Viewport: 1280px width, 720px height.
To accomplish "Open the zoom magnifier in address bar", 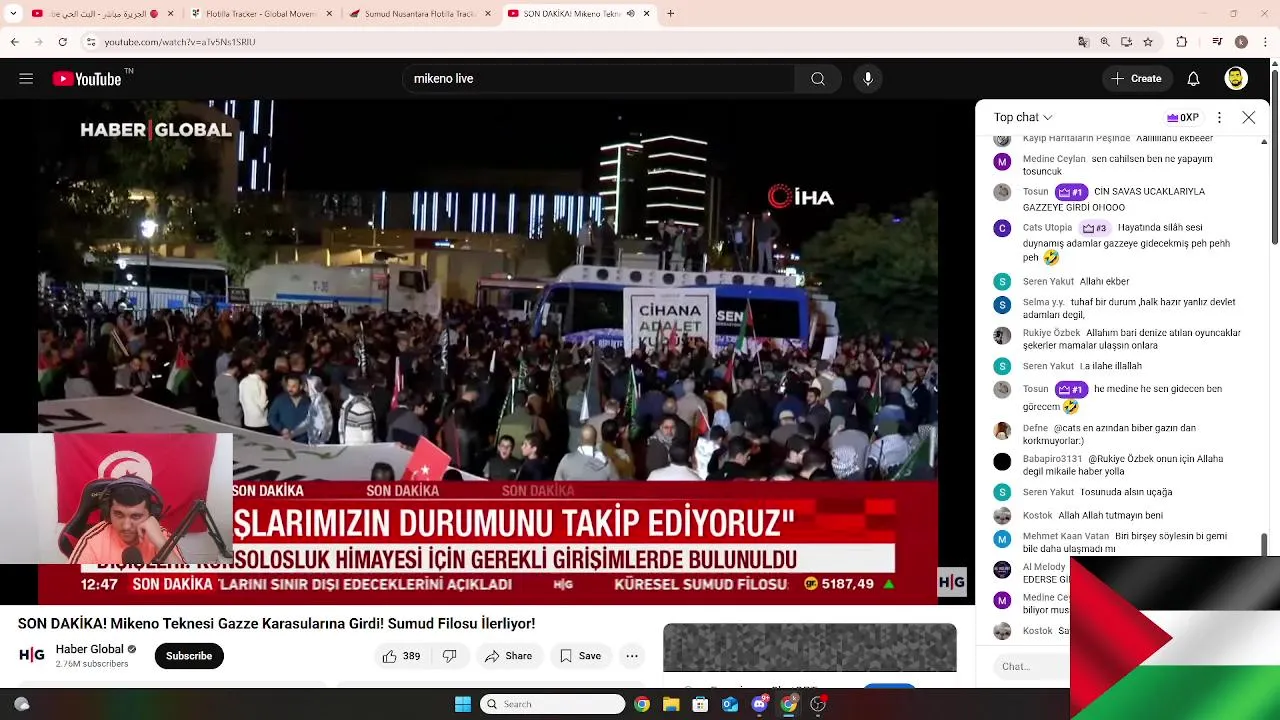I will click(x=1105, y=42).
